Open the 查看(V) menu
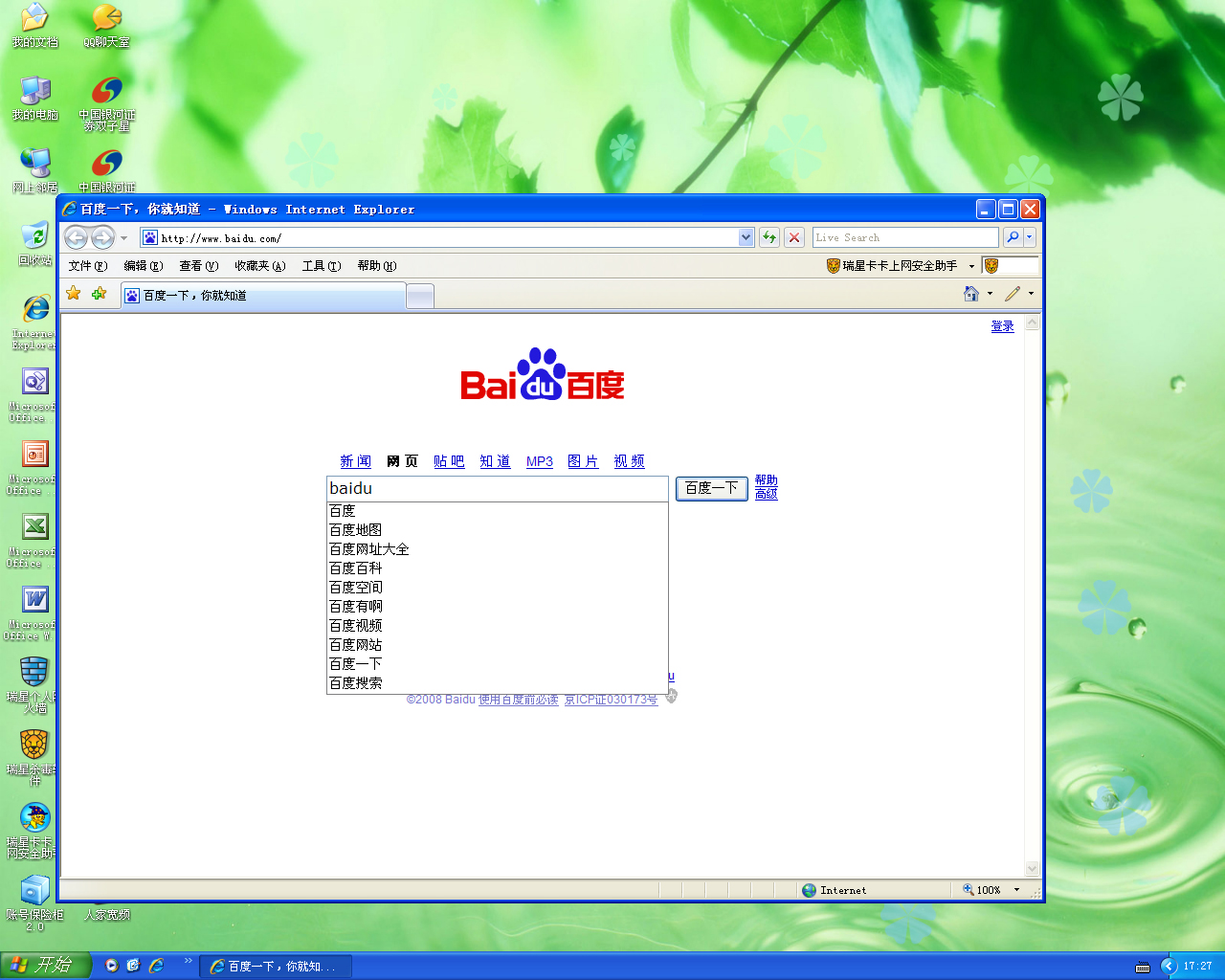 pyautogui.click(x=199, y=266)
